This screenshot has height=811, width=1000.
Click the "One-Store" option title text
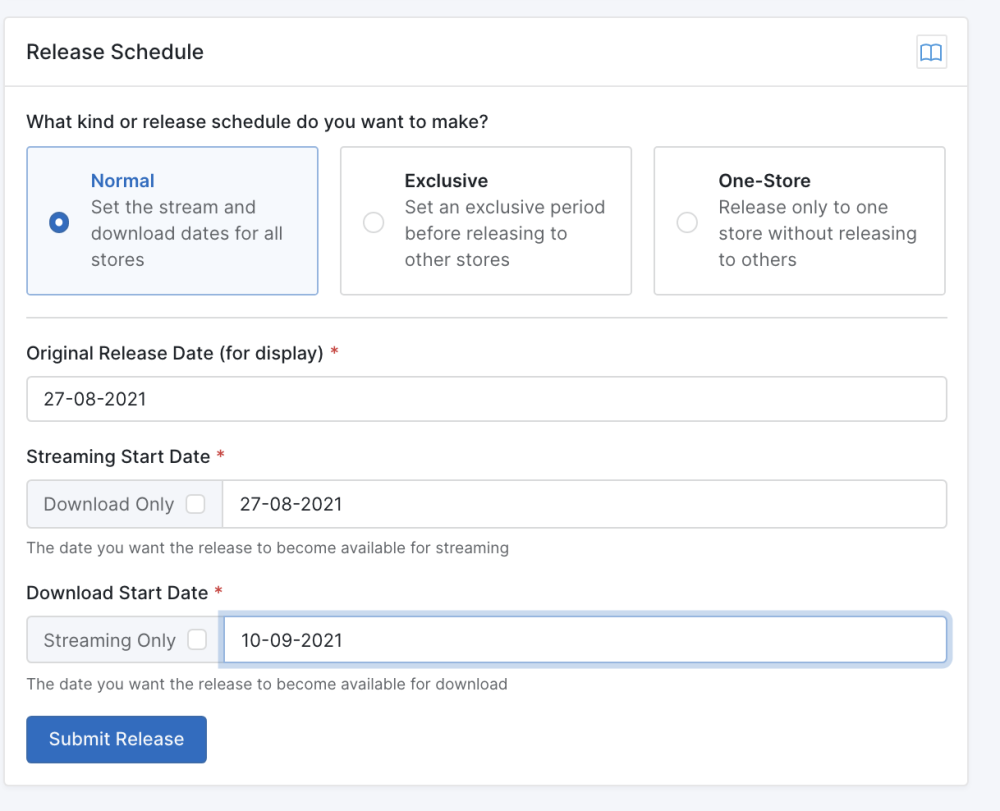point(764,181)
